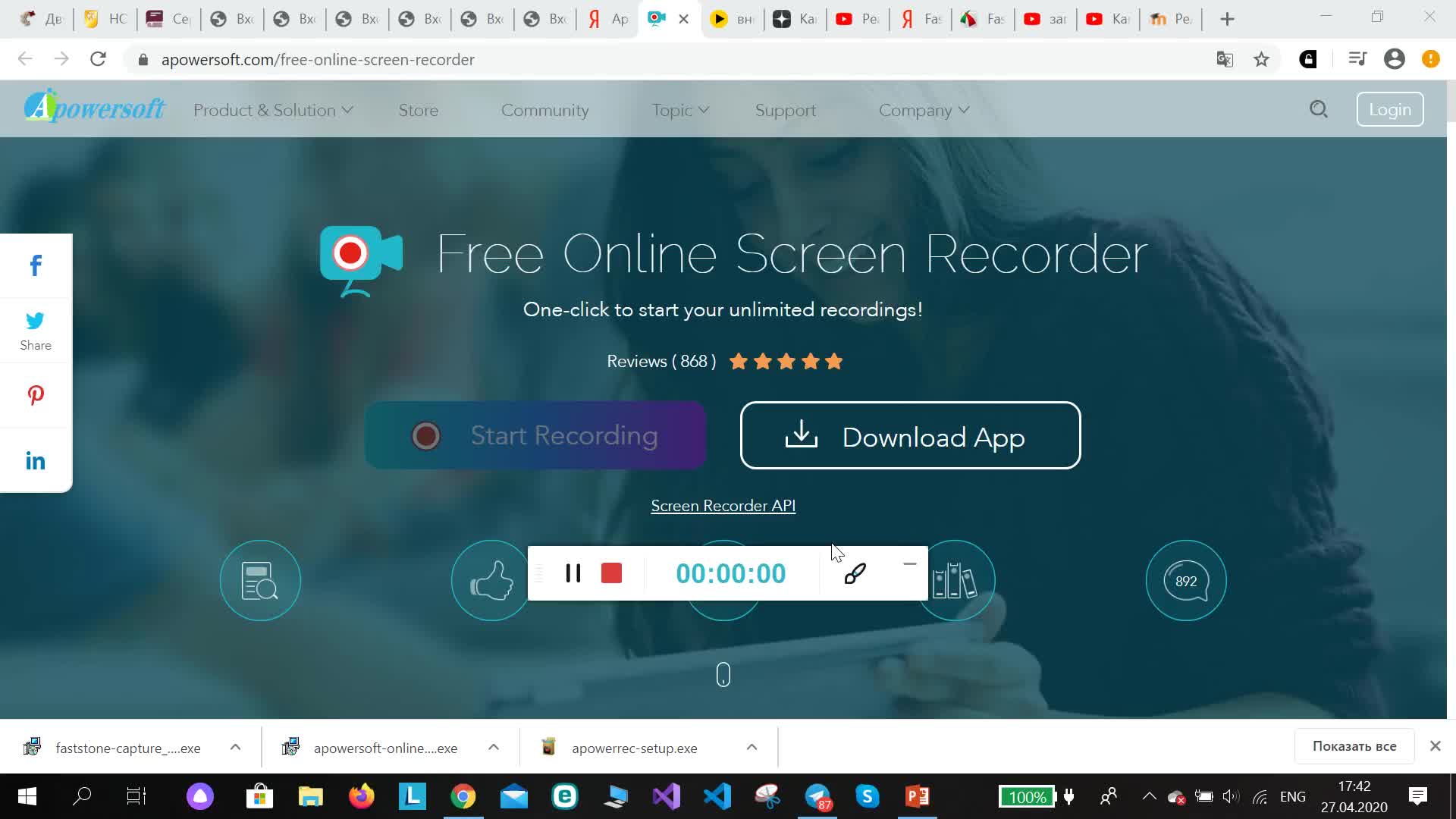Viewport: 1456px width, 819px height.
Task: Open Telegram from the taskbar
Action: coord(818,796)
